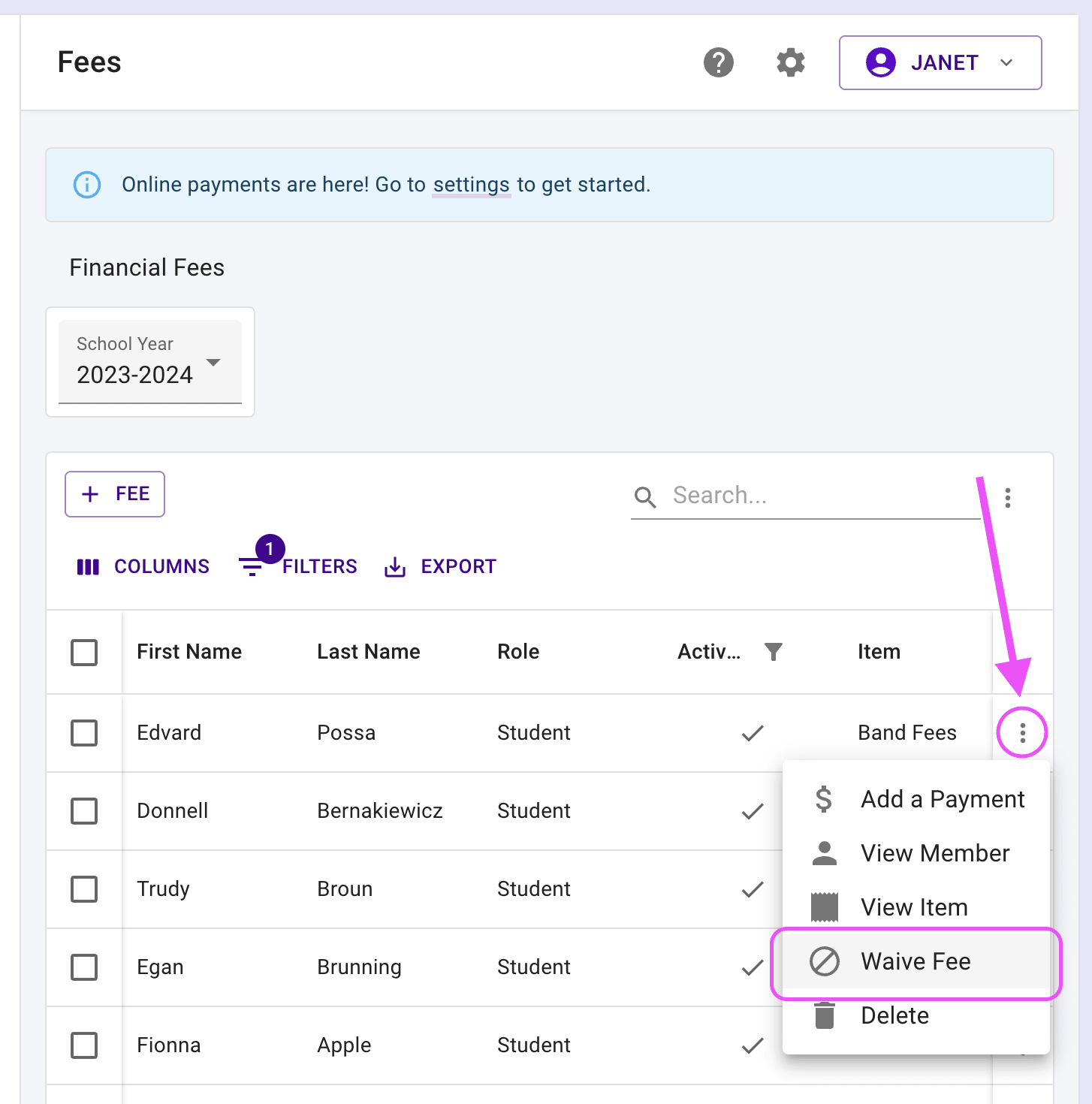The width and height of the screenshot is (1092, 1104).
Task: Toggle the select-all checkbox in table header
Action: tap(84, 652)
